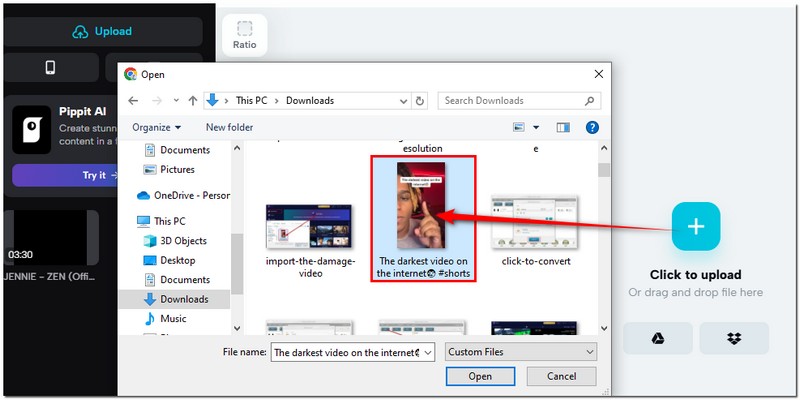800x400 pixels.
Task: Click the plus upload icon
Action: coord(695,226)
